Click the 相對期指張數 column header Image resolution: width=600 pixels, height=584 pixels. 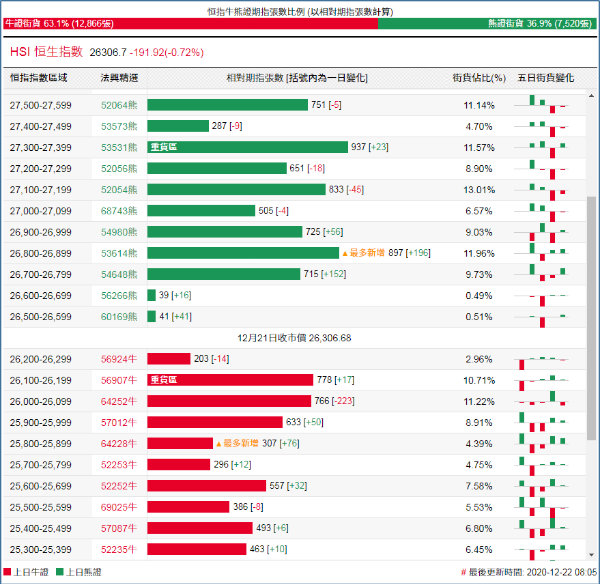point(297,78)
